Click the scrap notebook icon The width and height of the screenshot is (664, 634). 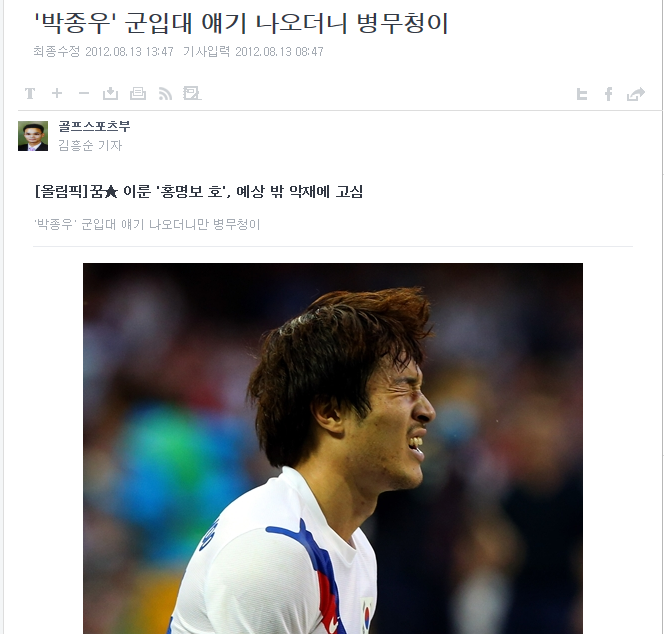pyautogui.click(x=192, y=93)
